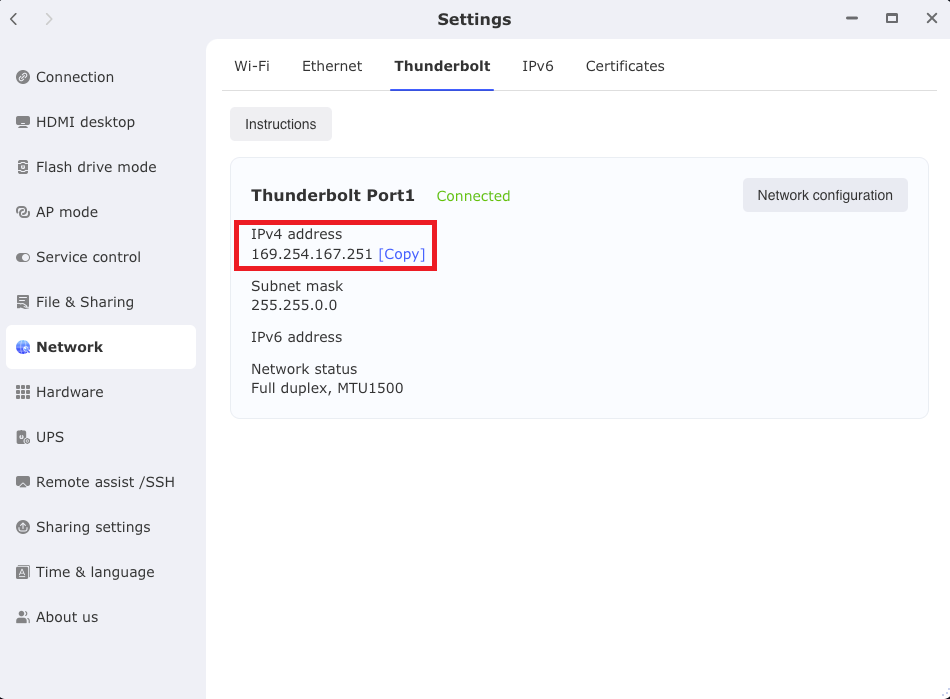Select the Hardware grid icon

pyautogui.click(x=23, y=392)
